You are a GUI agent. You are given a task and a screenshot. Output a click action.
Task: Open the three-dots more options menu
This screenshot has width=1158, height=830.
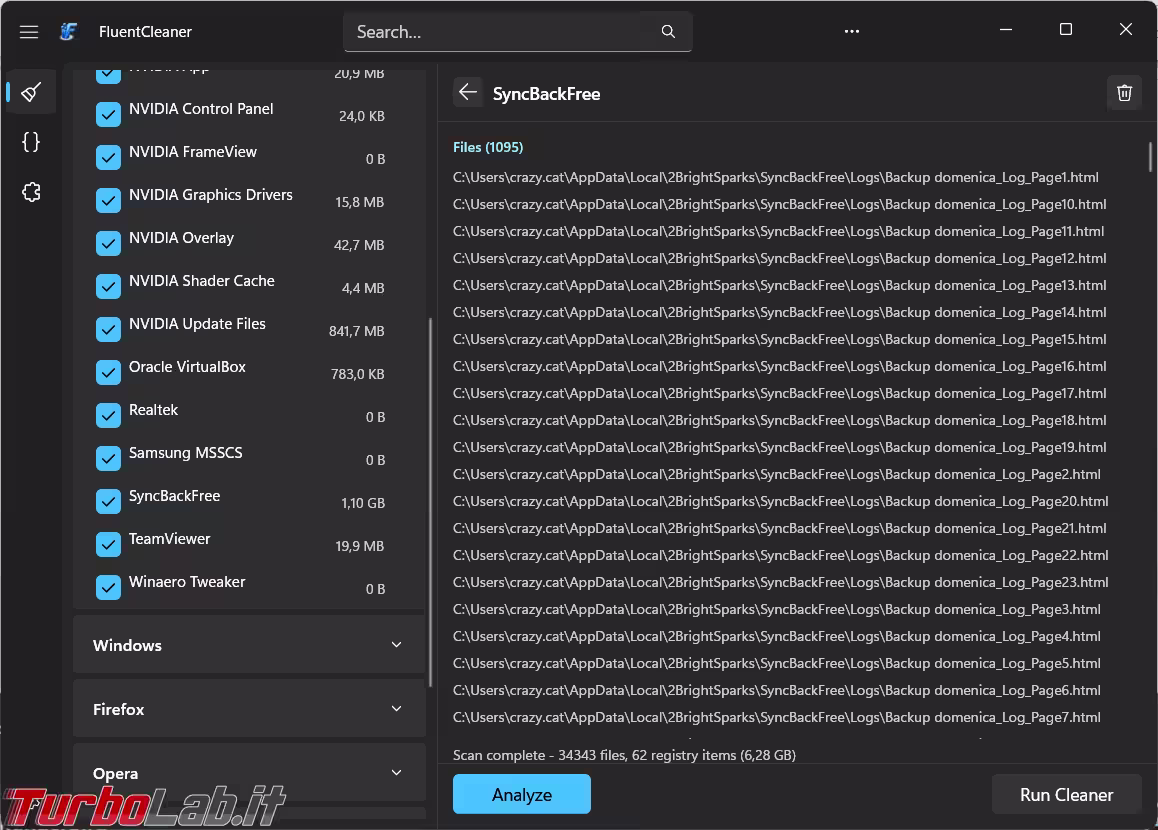click(x=852, y=32)
